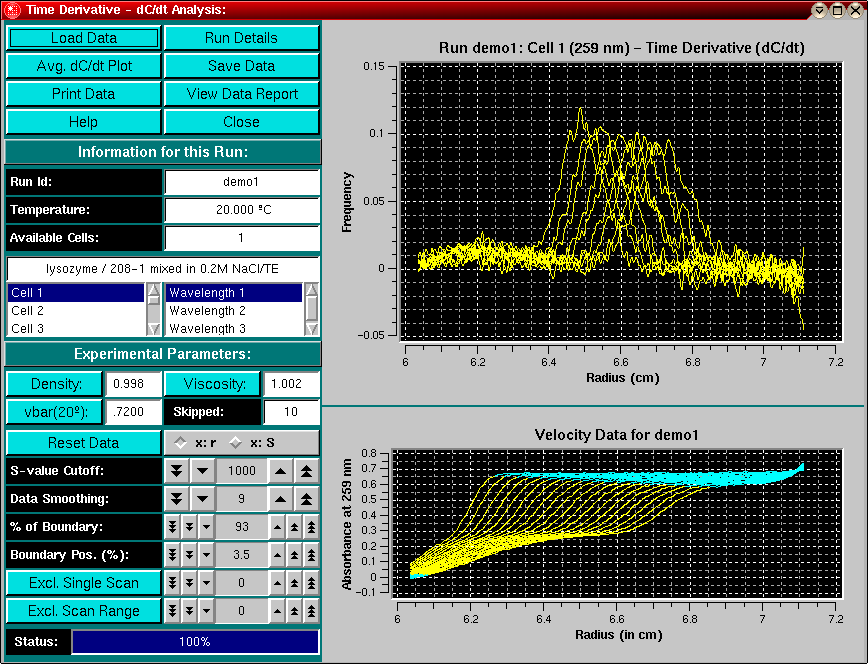Open the View Data Report button
The image size is (868, 664).
click(242, 94)
